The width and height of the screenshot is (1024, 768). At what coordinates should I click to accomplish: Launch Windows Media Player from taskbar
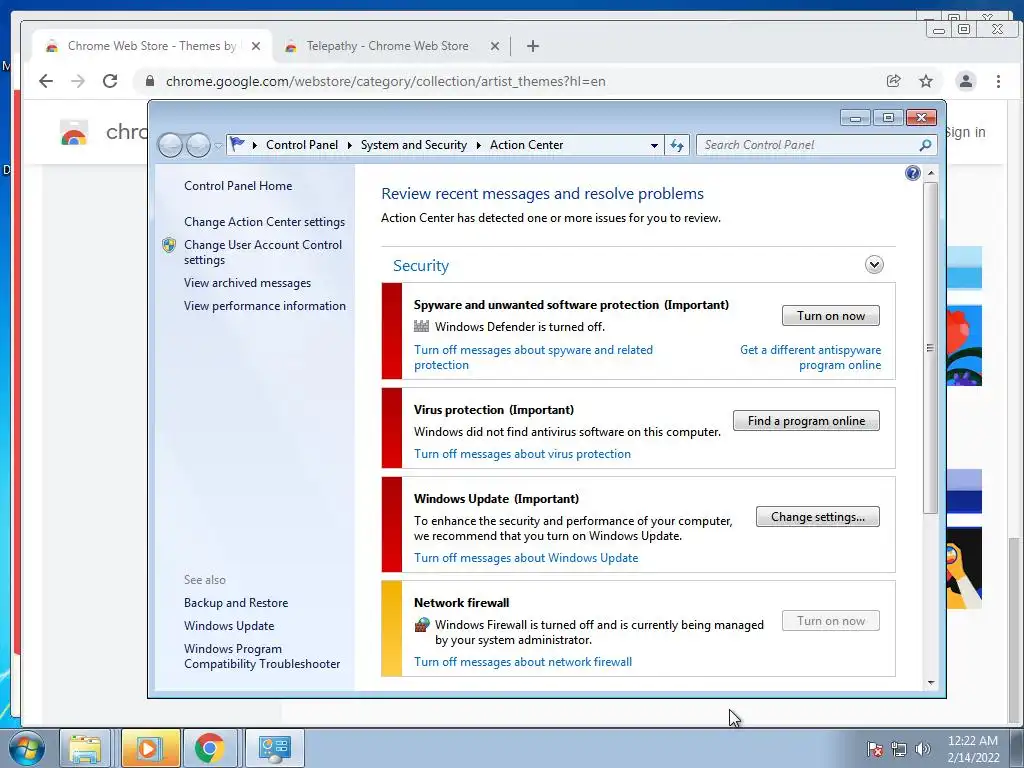point(149,748)
